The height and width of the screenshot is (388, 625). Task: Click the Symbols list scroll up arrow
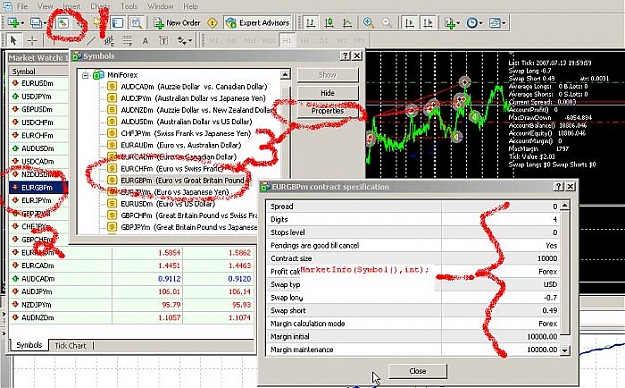tap(285, 75)
